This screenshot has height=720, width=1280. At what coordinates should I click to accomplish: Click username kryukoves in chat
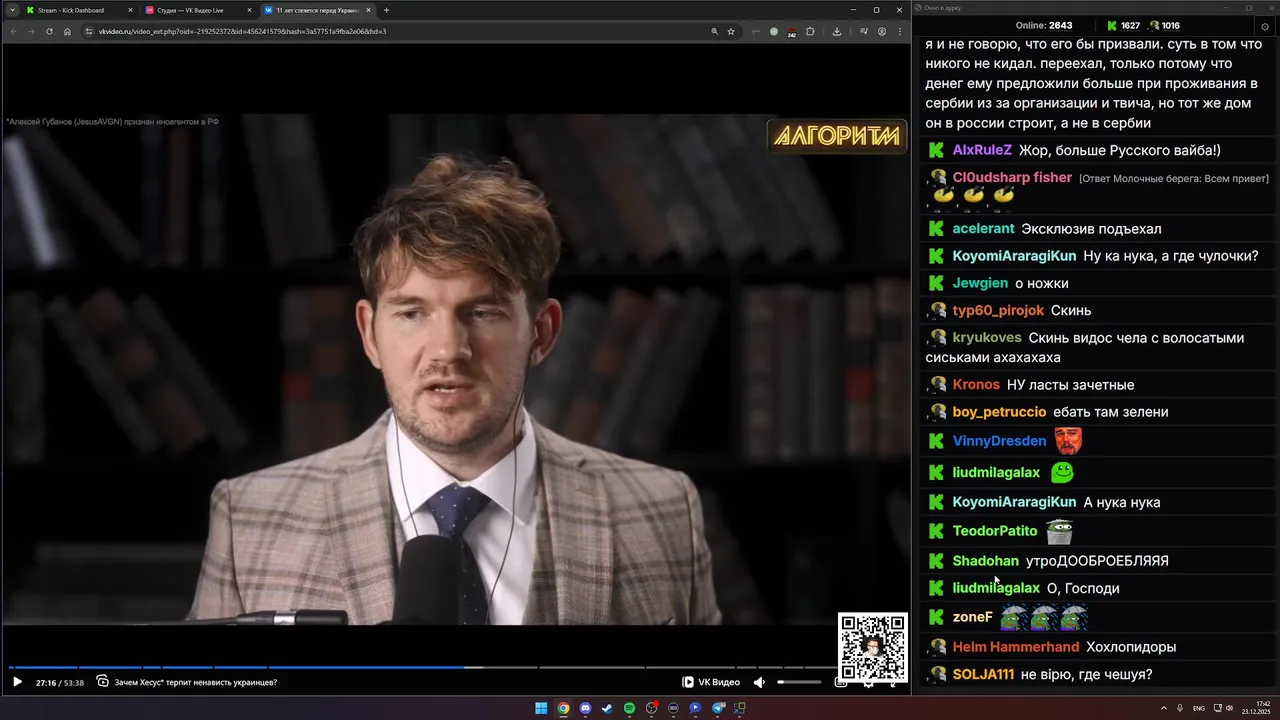point(987,338)
